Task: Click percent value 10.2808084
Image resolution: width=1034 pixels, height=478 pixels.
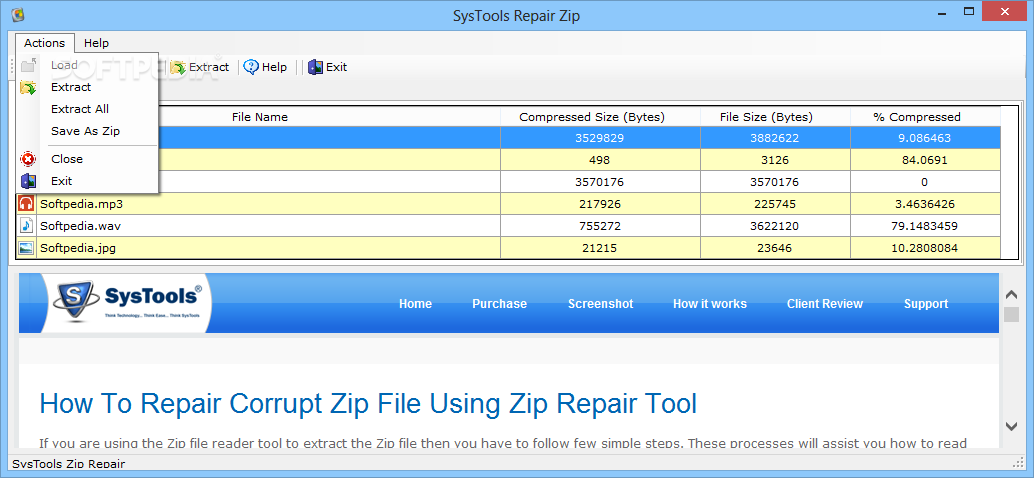Action: (x=926, y=248)
